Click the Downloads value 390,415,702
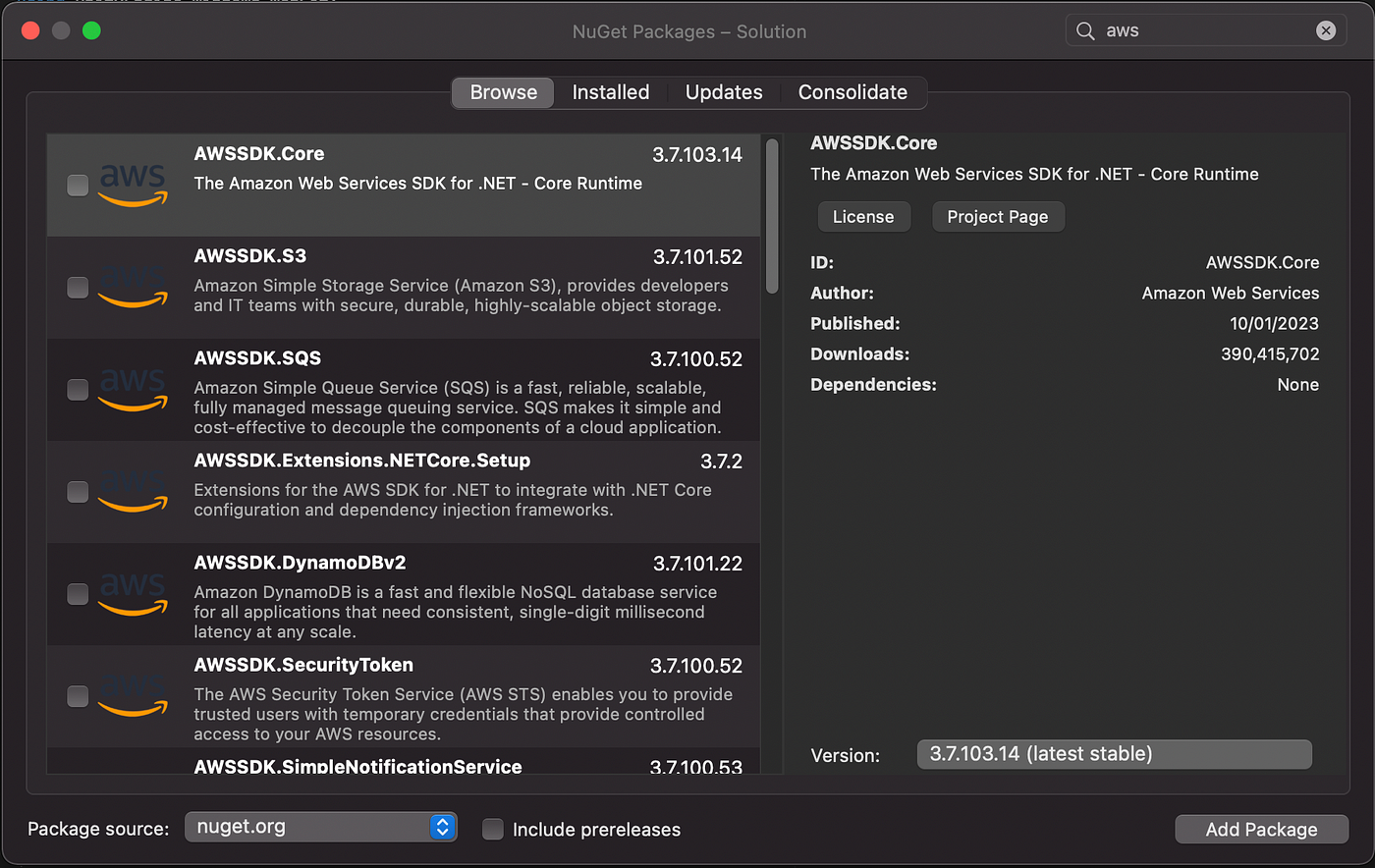Image resolution: width=1375 pixels, height=868 pixels. pyautogui.click(x=1270, y=353)
